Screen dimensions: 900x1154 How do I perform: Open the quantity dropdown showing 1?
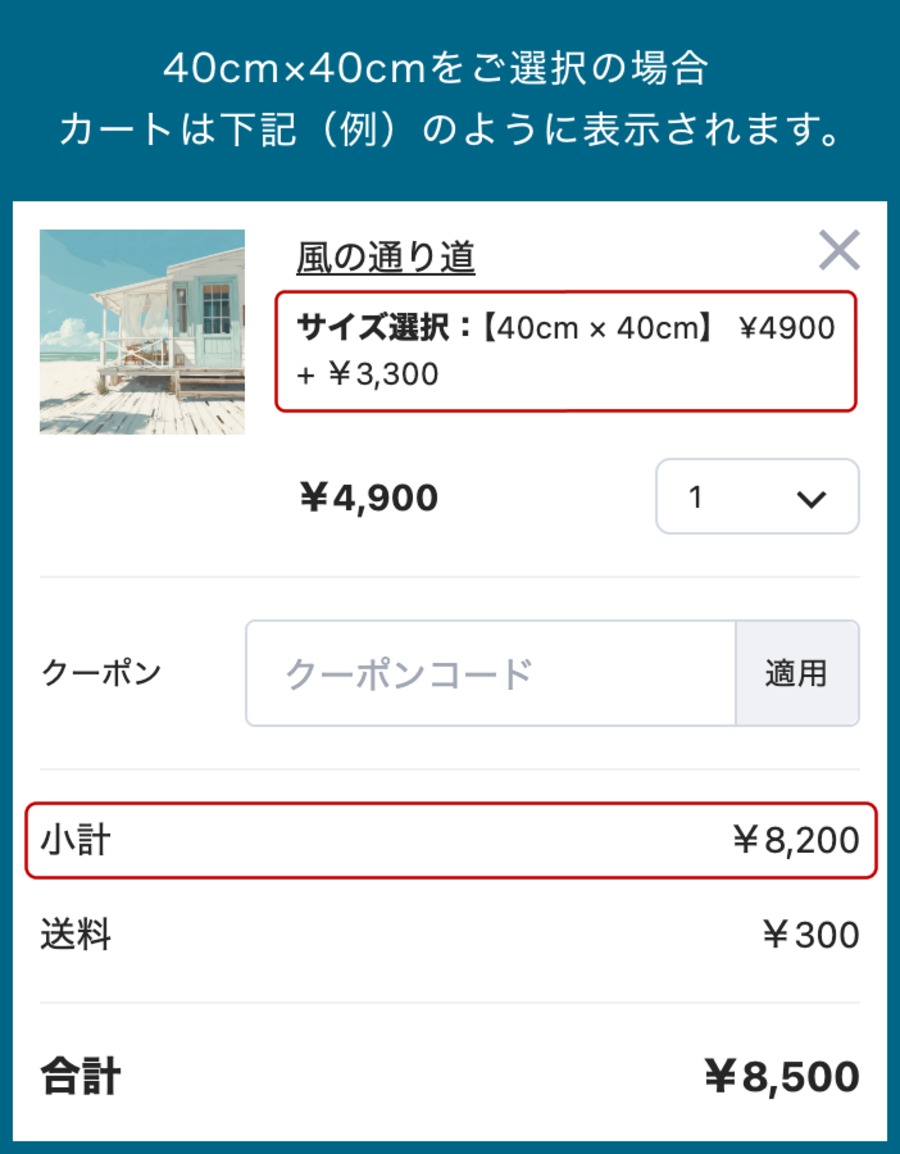756,497
